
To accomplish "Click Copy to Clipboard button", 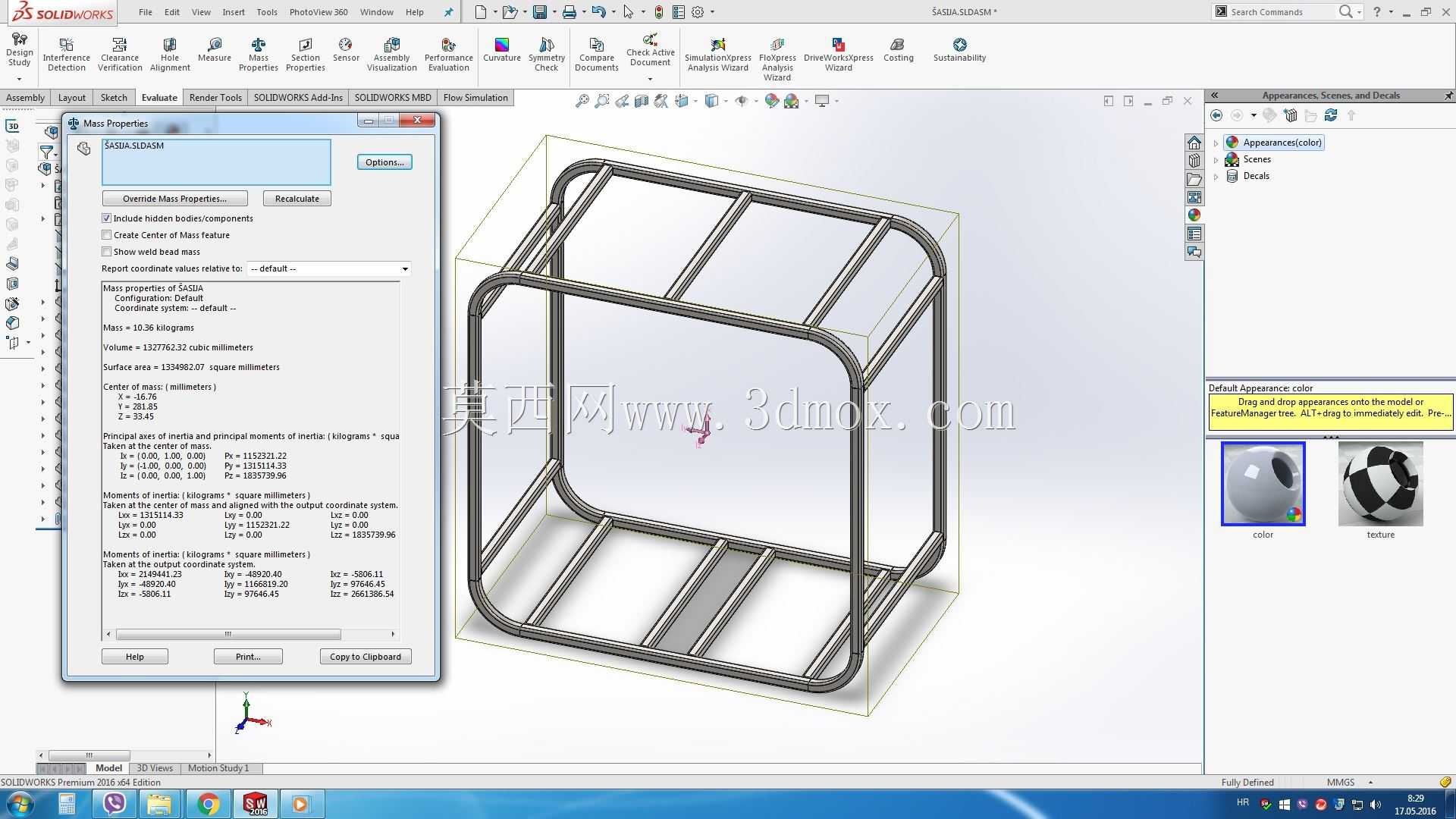I will [366, 657].
